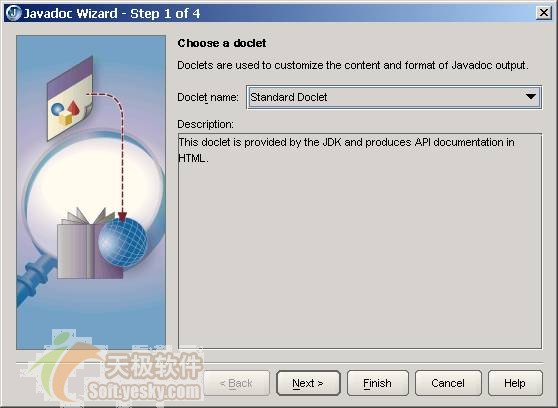558x408 pixels.
Task: Click the blue globe in wizard illustration
Action: click(122, 242)
